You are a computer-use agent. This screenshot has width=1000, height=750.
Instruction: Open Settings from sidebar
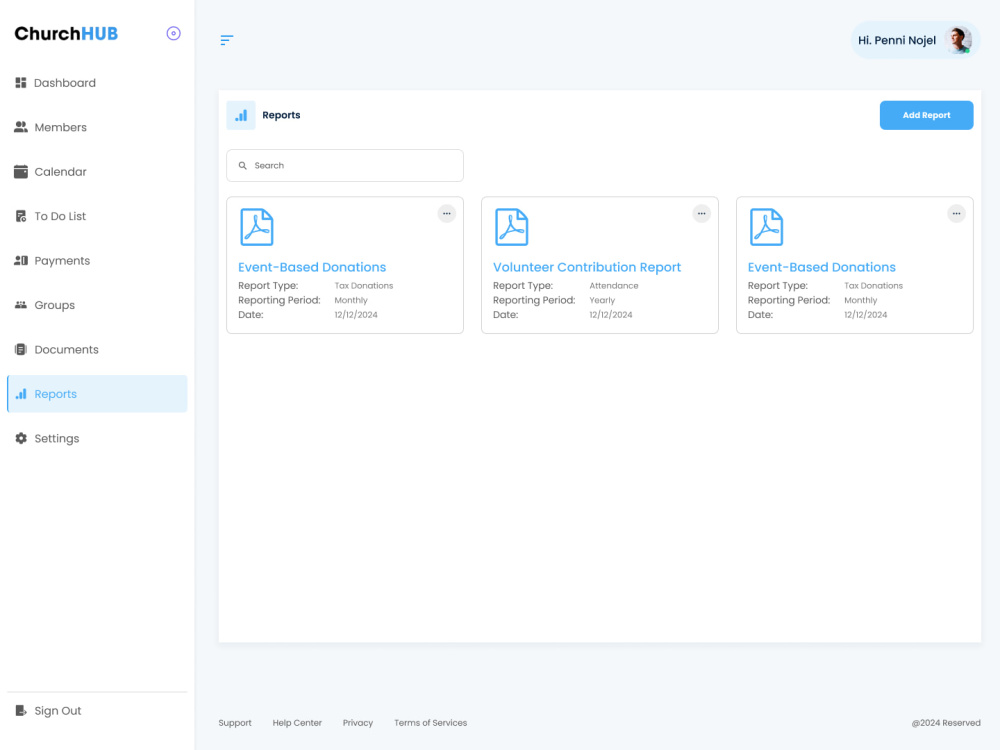click(97, 438)
